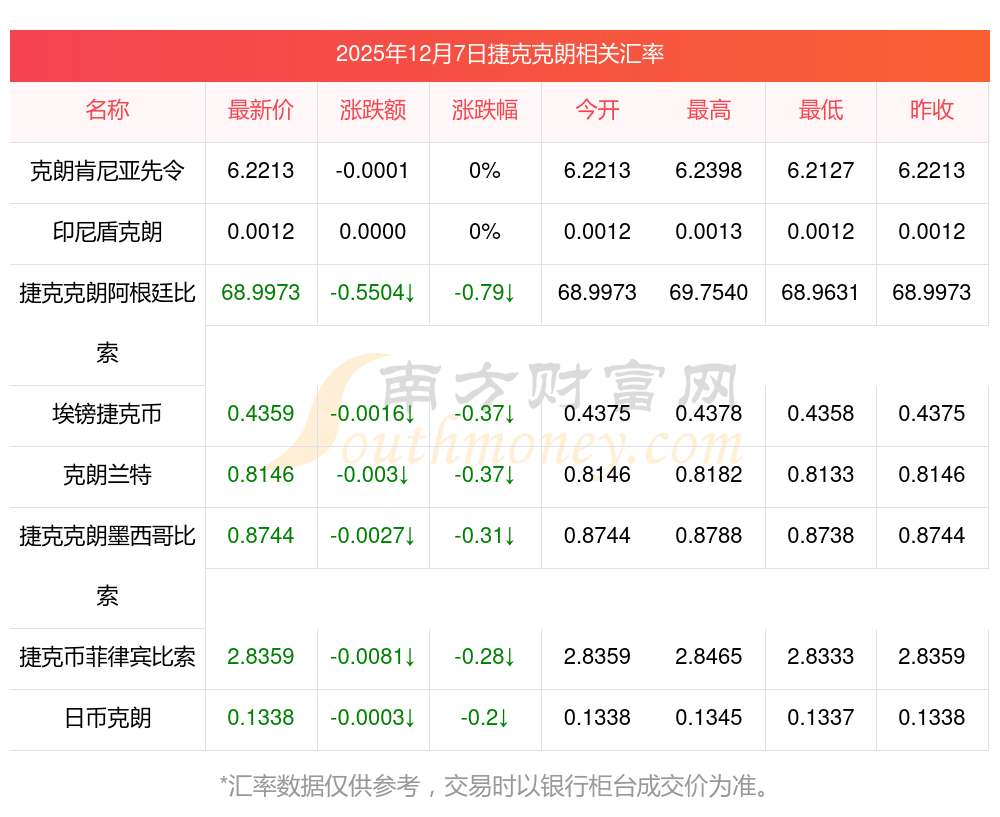Select the 最新价 column header
This screenshot has height=817, width=1000.
pyautogui.click(x=260, y=110)
